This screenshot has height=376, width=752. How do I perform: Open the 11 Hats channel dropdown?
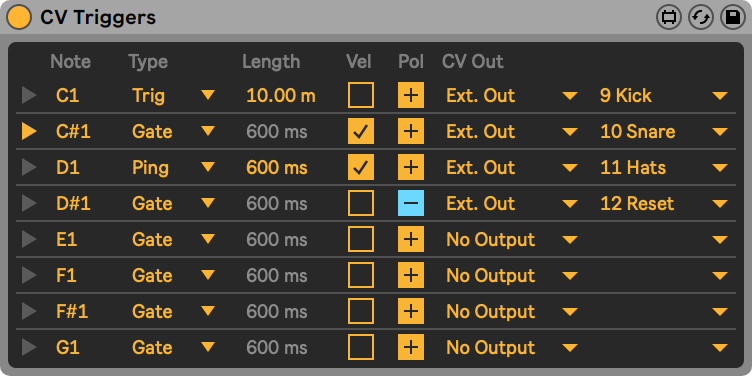click(663, 167)
